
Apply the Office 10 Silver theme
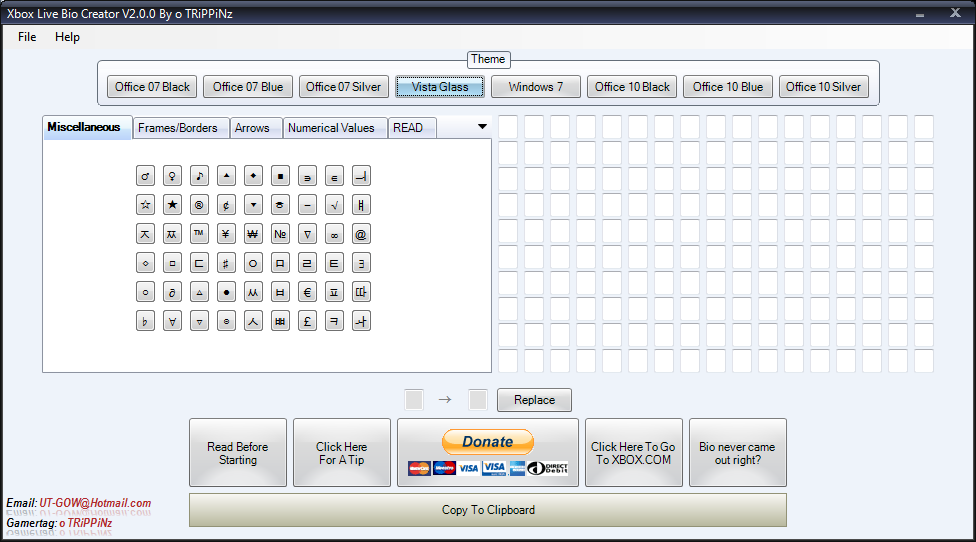pos(824,86)
